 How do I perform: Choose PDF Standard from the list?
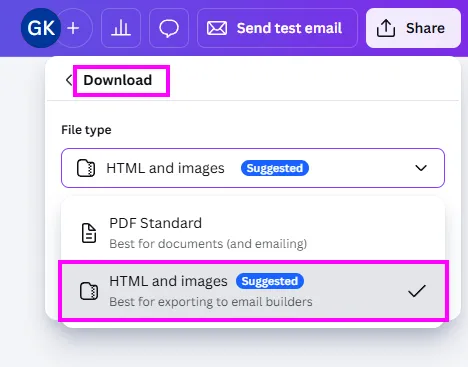tap(253, 233)
